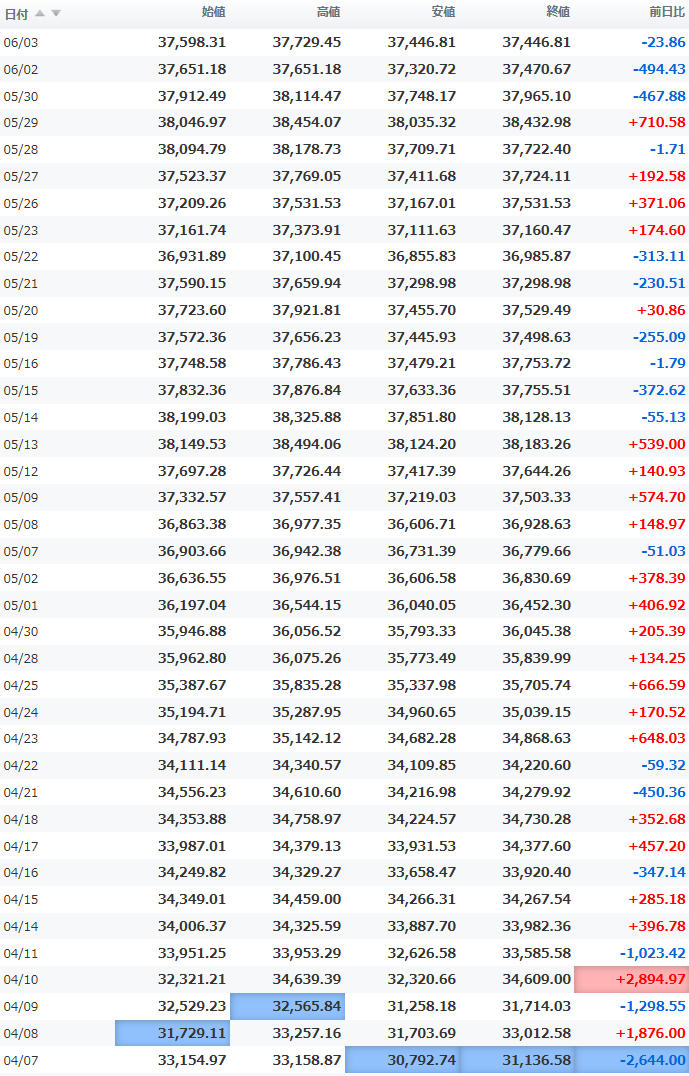Select change value +666.59
This screenshot has width=689, height=1076.
point(657,685)
